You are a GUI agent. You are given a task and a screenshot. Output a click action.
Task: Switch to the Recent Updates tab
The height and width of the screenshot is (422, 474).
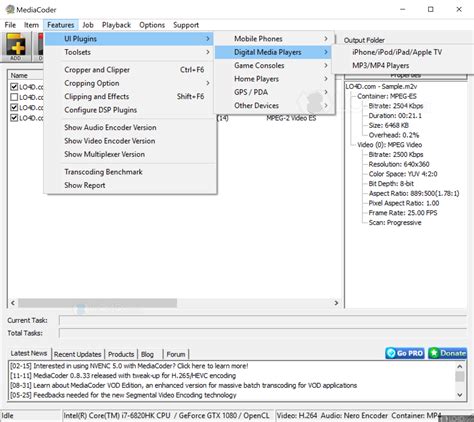(77, 354)
